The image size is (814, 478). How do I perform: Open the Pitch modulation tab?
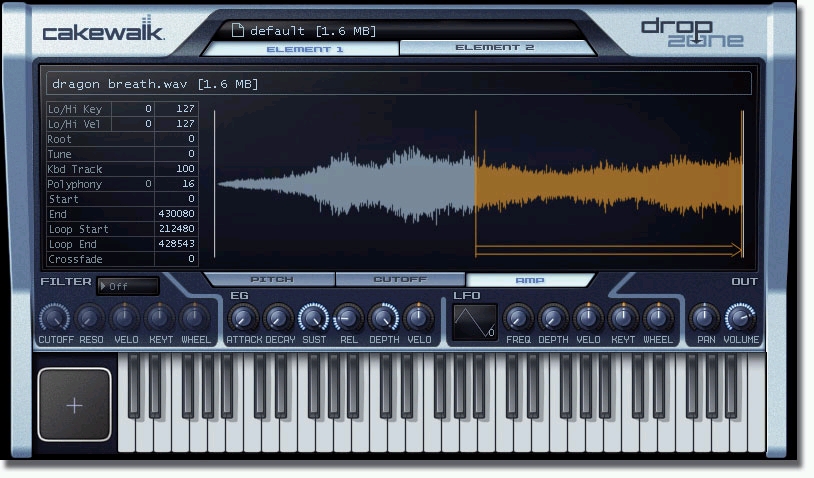point(272,279)
